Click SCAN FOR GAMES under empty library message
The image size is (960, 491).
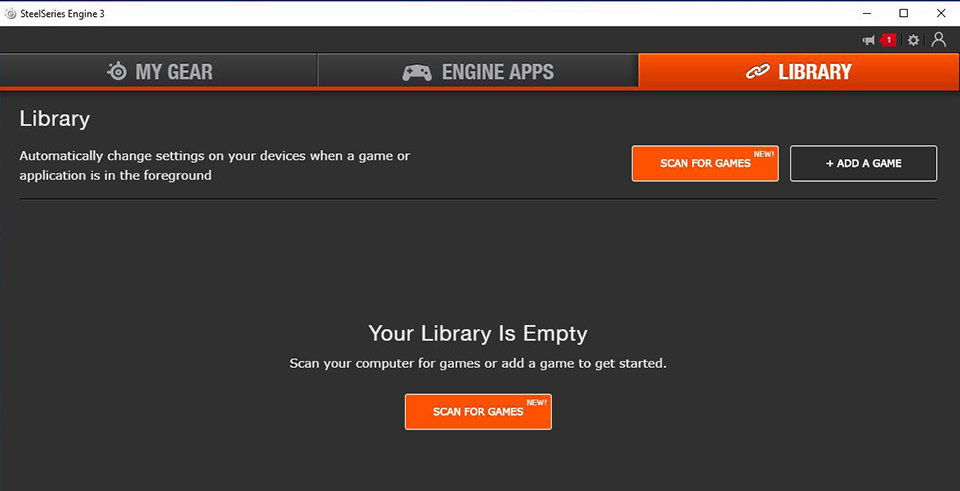click(x=478, y=411)
